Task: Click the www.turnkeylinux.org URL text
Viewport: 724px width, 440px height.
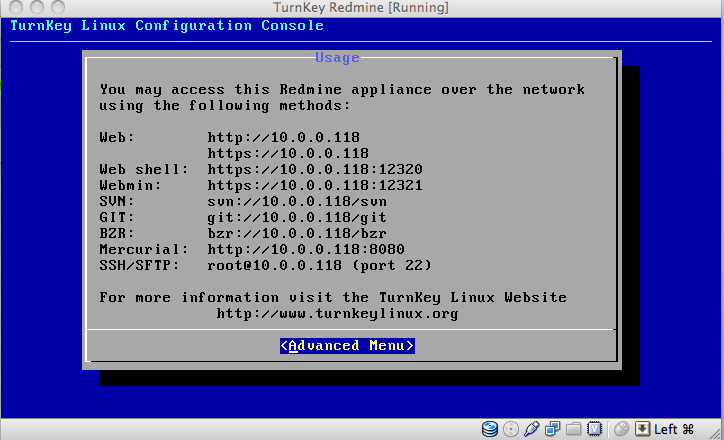Action: pyautogui.click(x=338, y=313)
